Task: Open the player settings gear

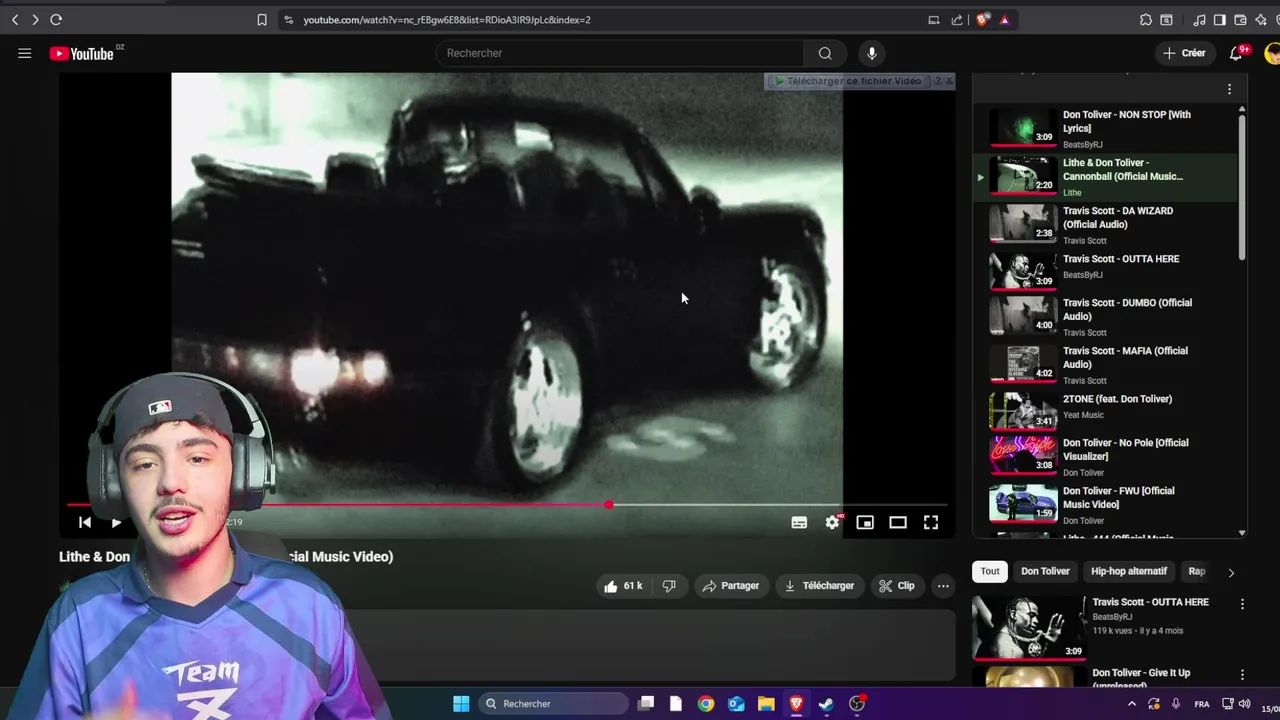Action: tap(832, 522)
